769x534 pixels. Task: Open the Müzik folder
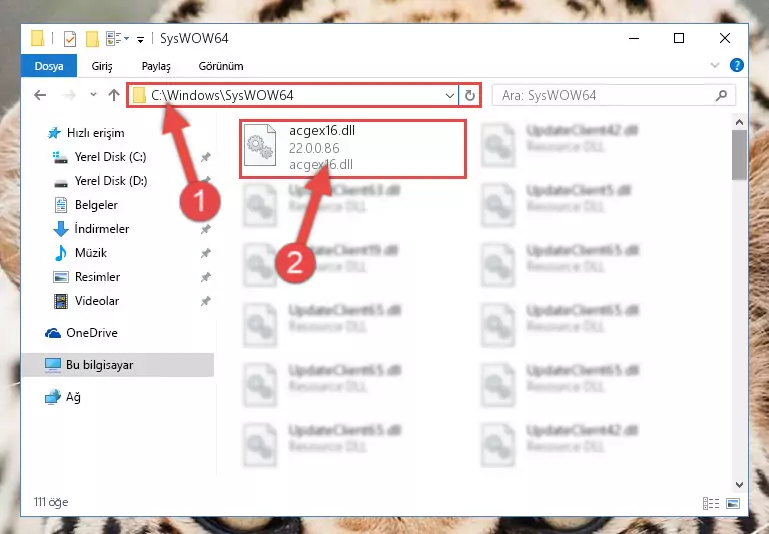pyautogui.click(x=91, y=253)
